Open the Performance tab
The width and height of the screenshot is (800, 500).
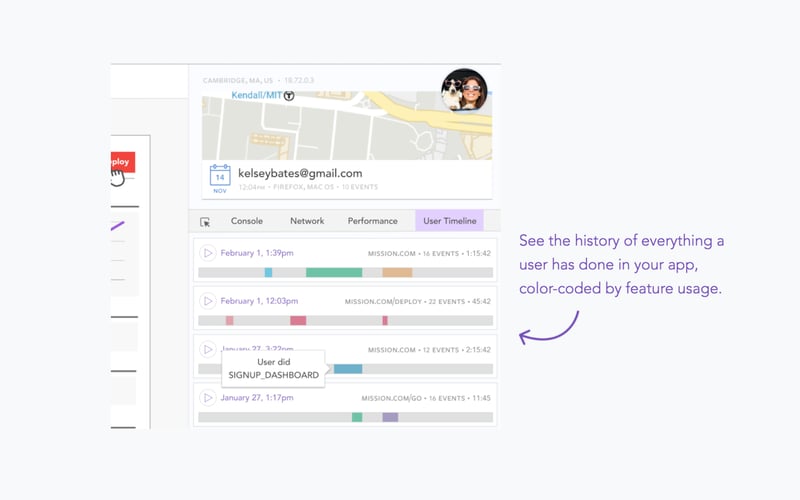coord(372,221)
